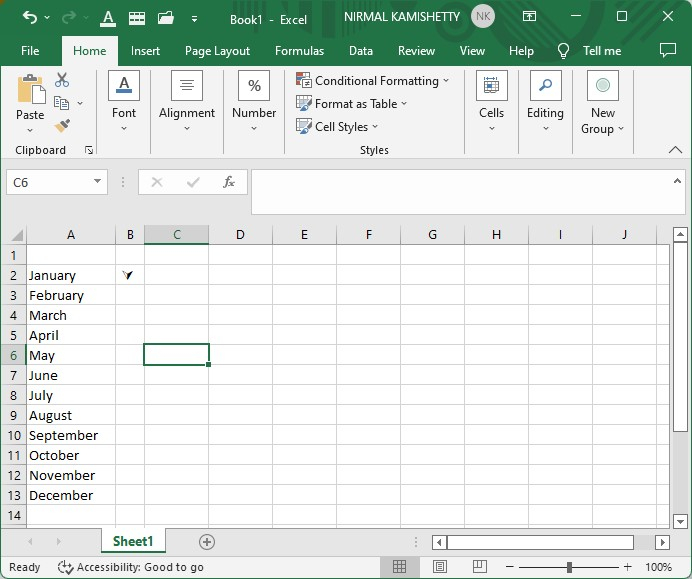
Task: Click the horizontal scrollbar left arrow
Action: pos(439,542)
